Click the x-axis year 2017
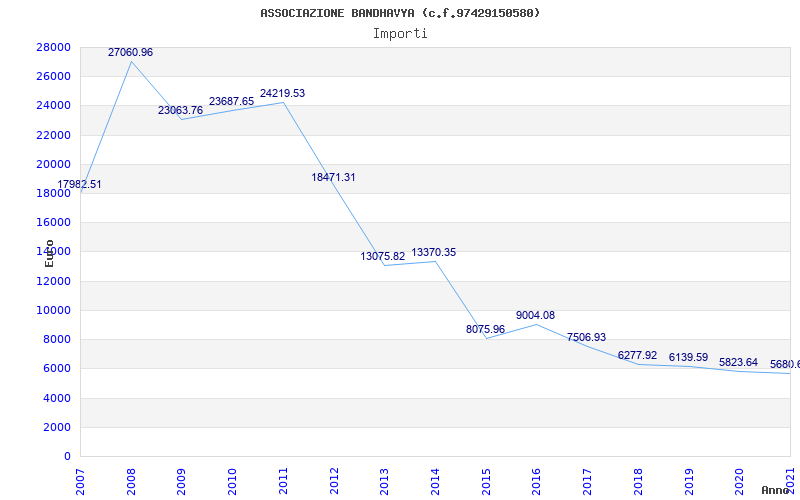Image resolution: width=800 pixels, height=500 pixels. pyautogui.click(x=588, y=481)
